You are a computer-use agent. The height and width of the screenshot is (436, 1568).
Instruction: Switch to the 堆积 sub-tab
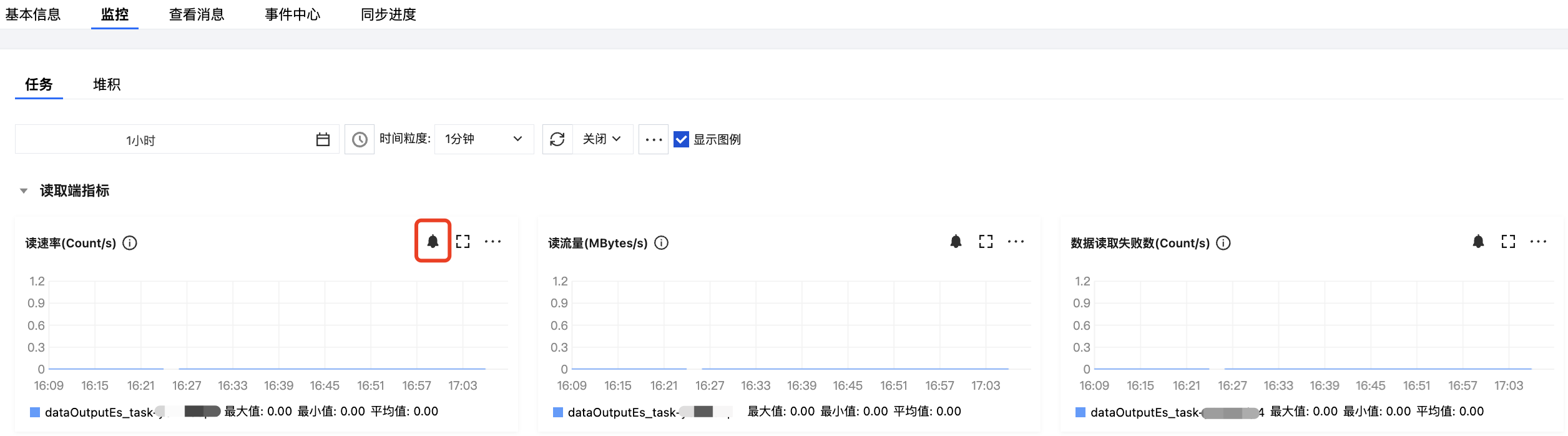coord(107,84)
